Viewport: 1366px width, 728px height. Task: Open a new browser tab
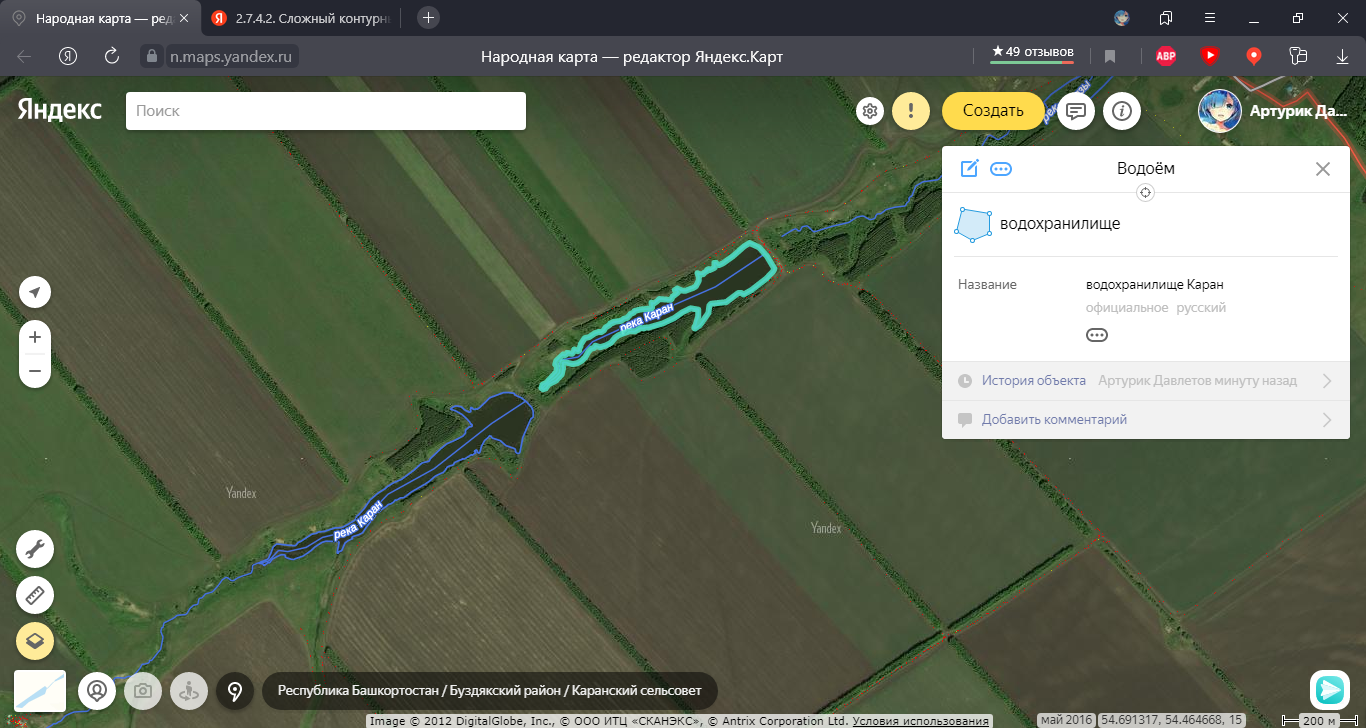tap(428, 17)
